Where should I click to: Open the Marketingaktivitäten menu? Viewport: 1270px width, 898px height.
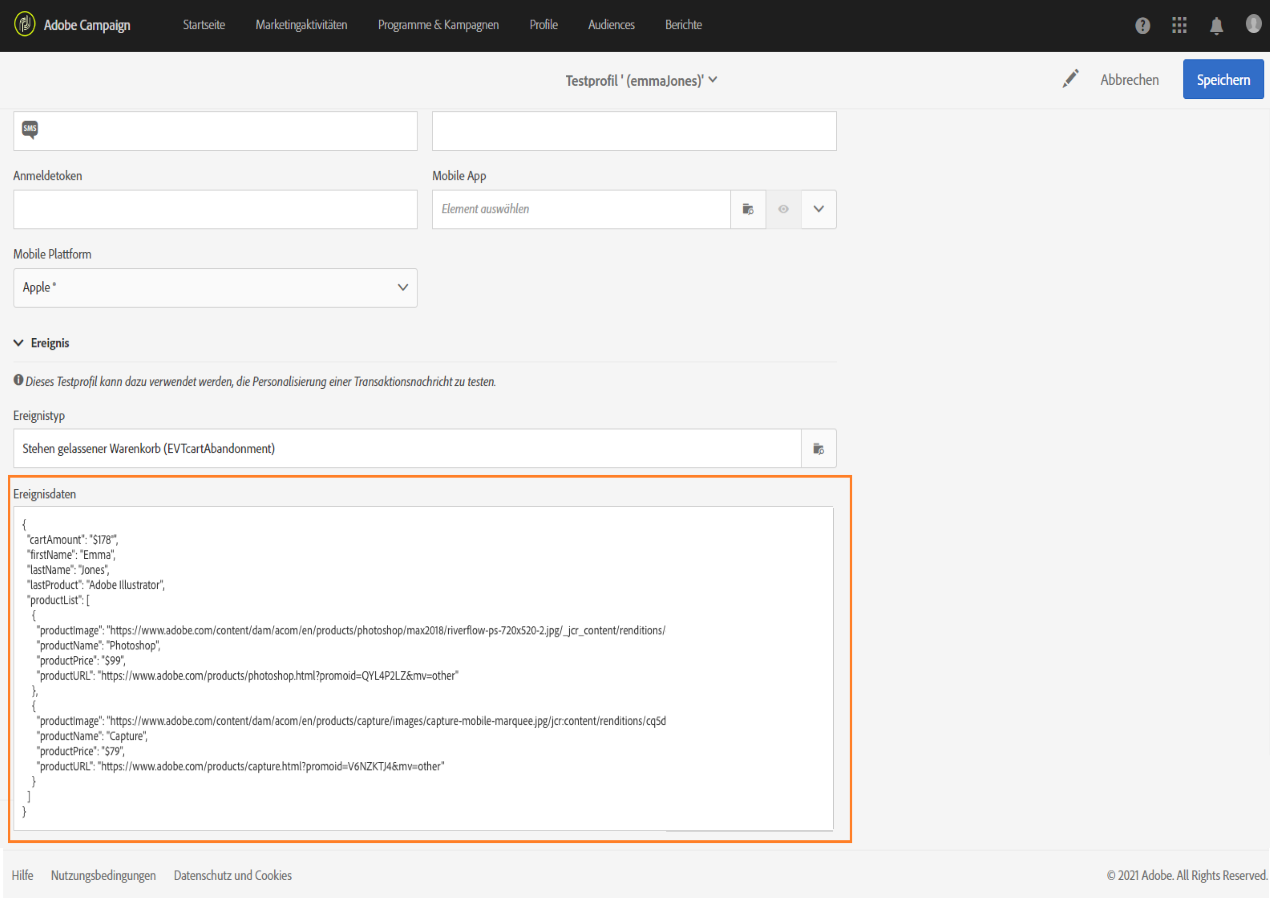click(301, 25)
